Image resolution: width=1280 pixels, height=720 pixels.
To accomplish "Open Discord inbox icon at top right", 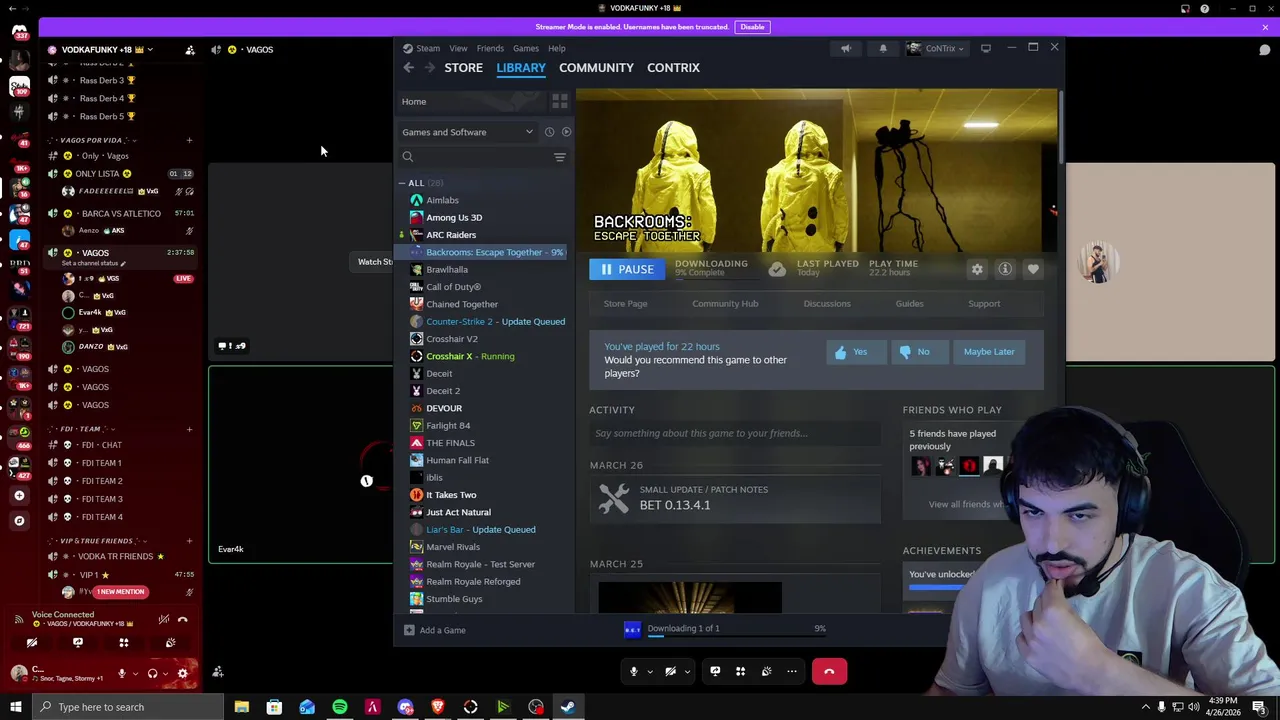I will point(1185,9).
